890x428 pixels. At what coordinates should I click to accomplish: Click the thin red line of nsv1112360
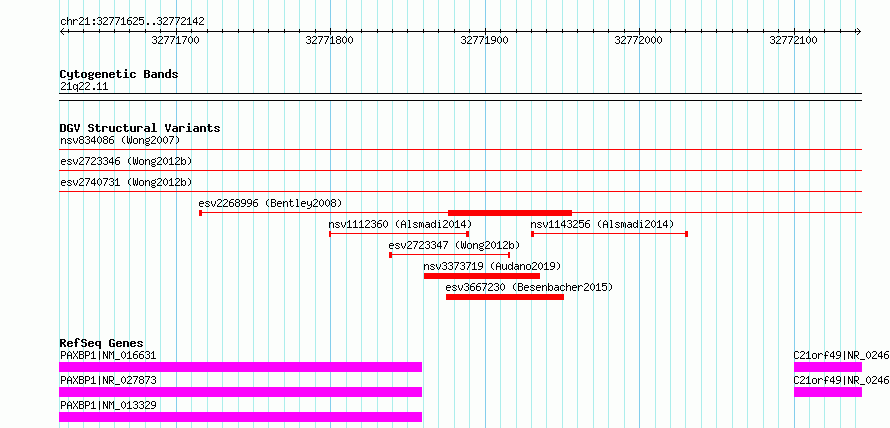(399, 234)
